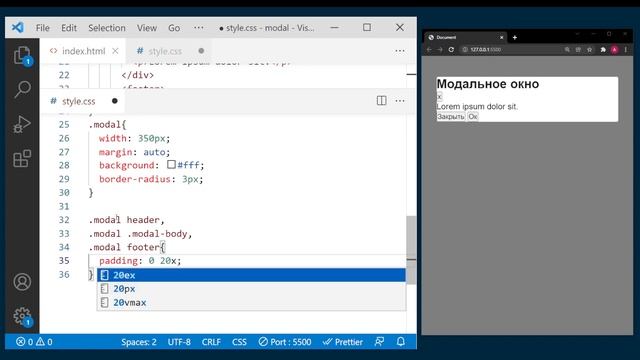Choose the 20ex autocomplete suggestion

(x=251, y=275)
